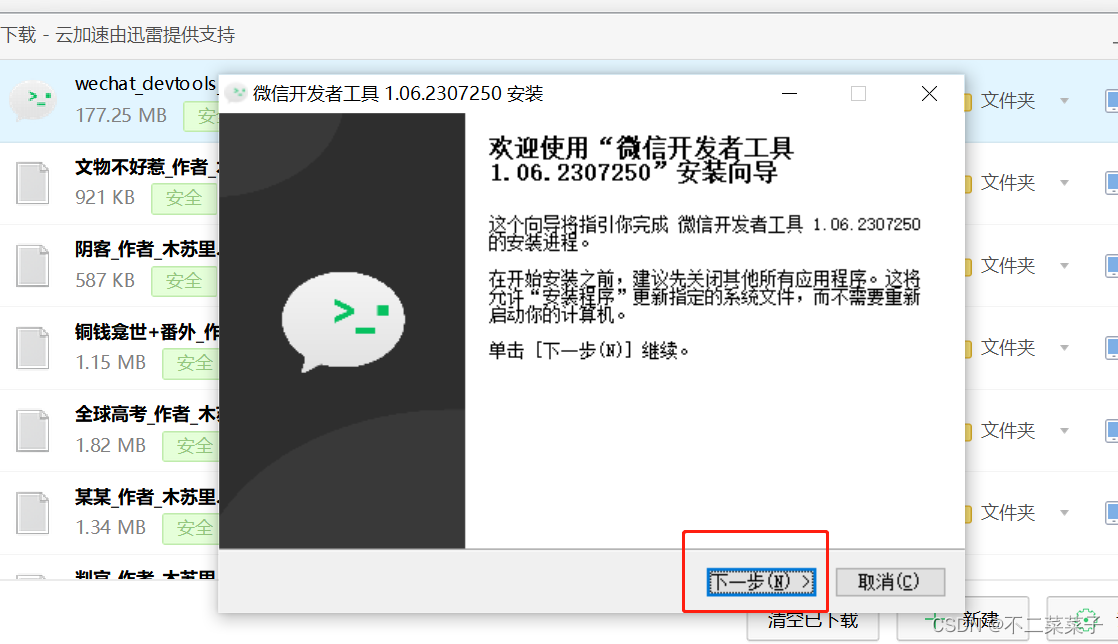
Task: Open 文件夹 for 文物不好惹 download
Action: coord(1007,183)
